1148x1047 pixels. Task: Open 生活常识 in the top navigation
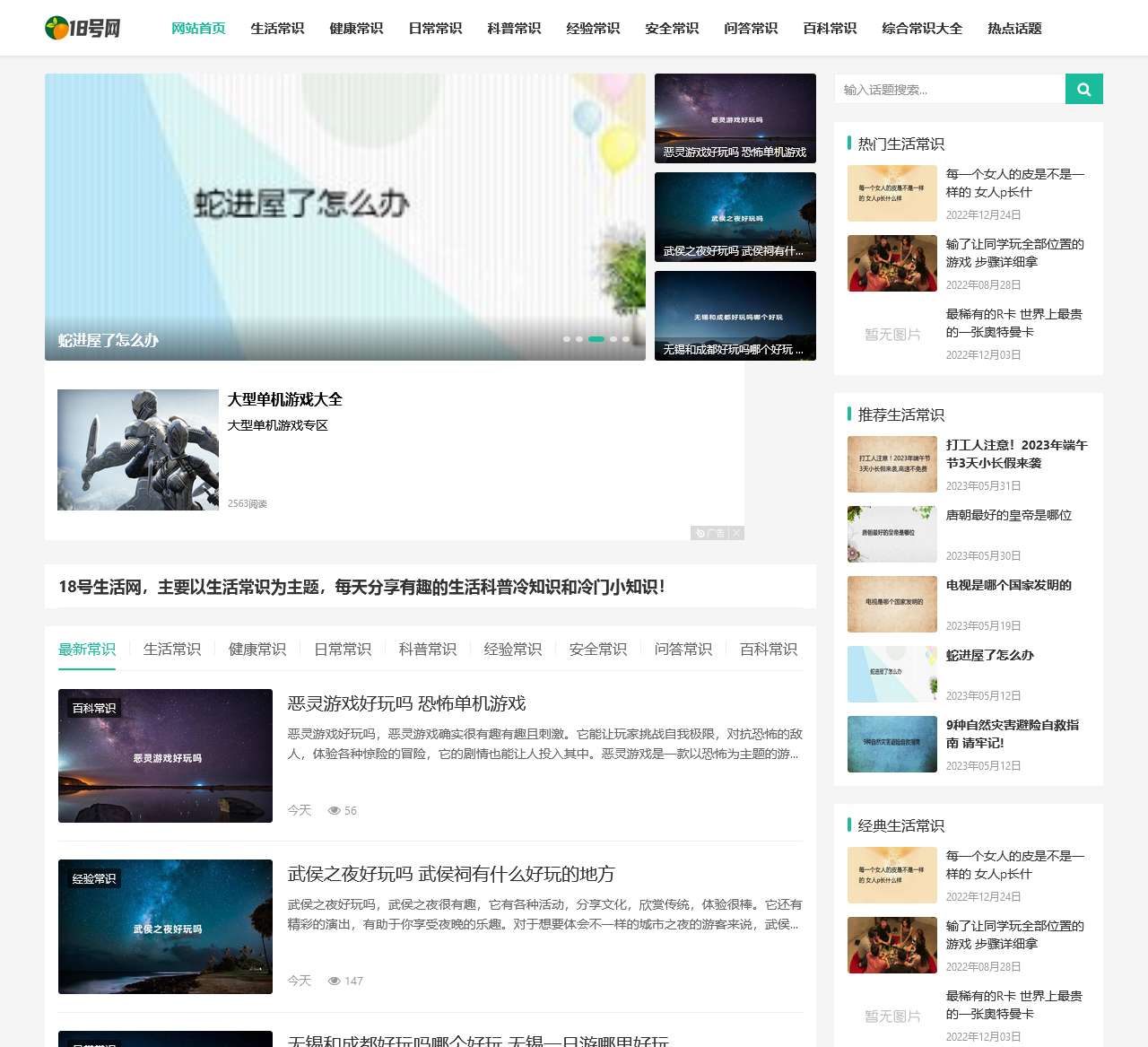(277, 28)
